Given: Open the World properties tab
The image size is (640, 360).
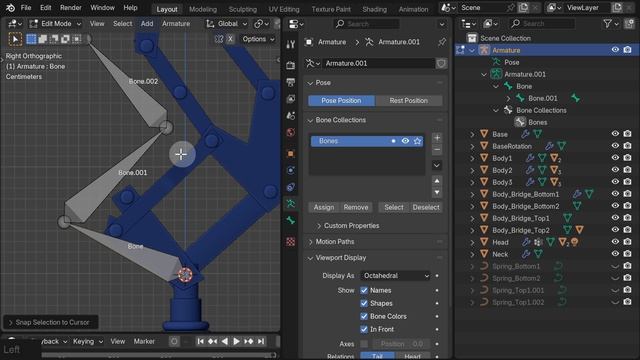Looking at the screenshot, I should click(x=290, y=132).
